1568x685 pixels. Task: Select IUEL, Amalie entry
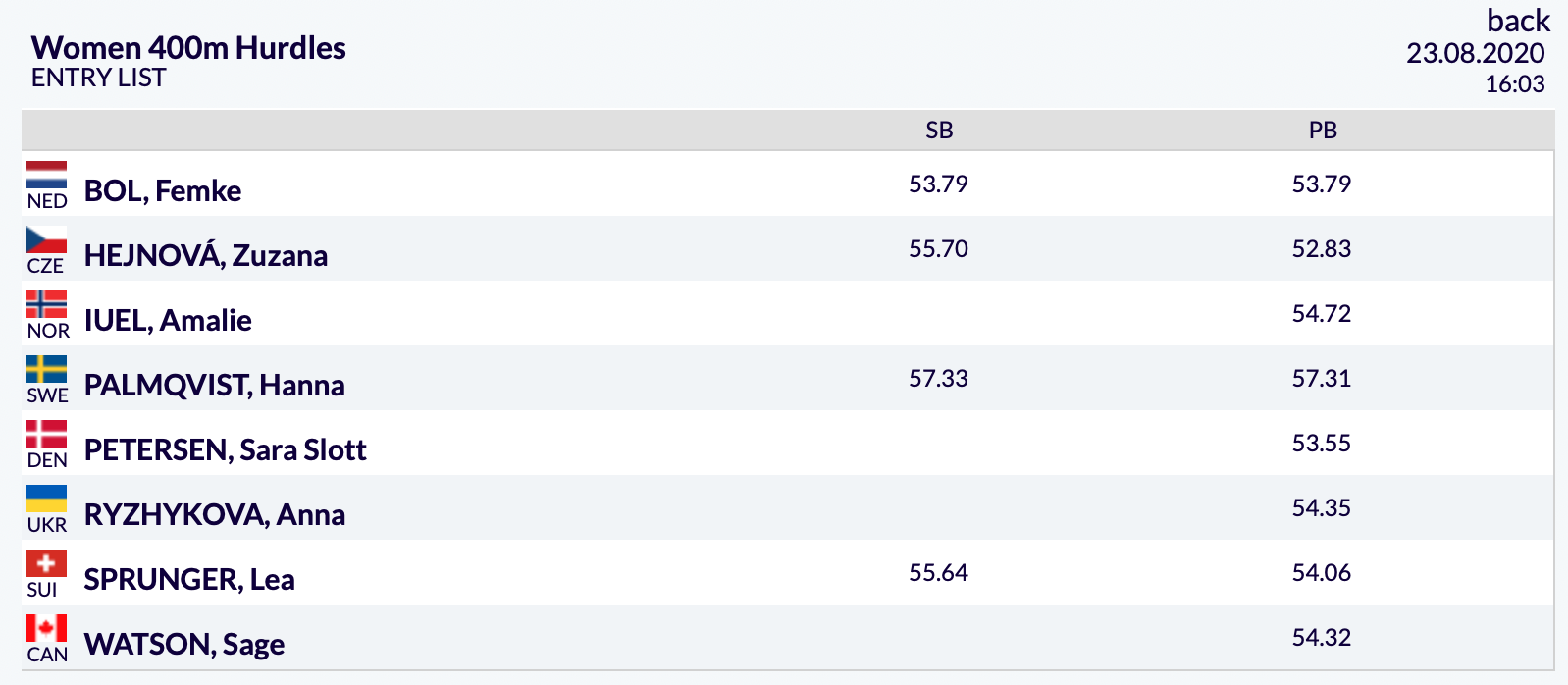(x=168, y=320)
